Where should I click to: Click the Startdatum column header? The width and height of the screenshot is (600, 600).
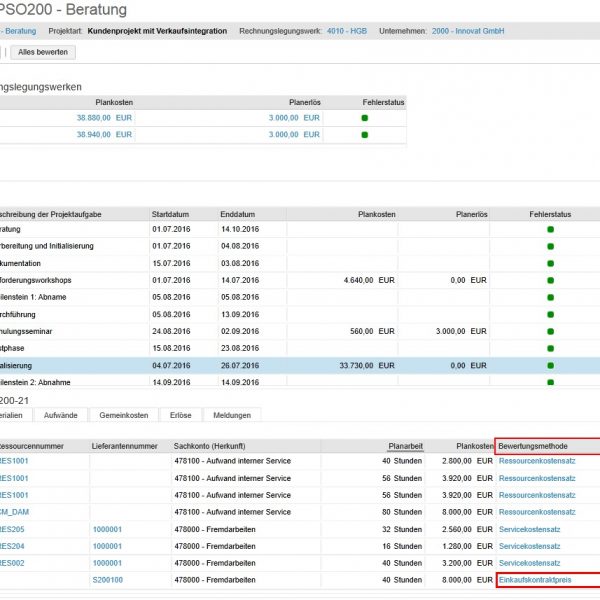(170, 214)
